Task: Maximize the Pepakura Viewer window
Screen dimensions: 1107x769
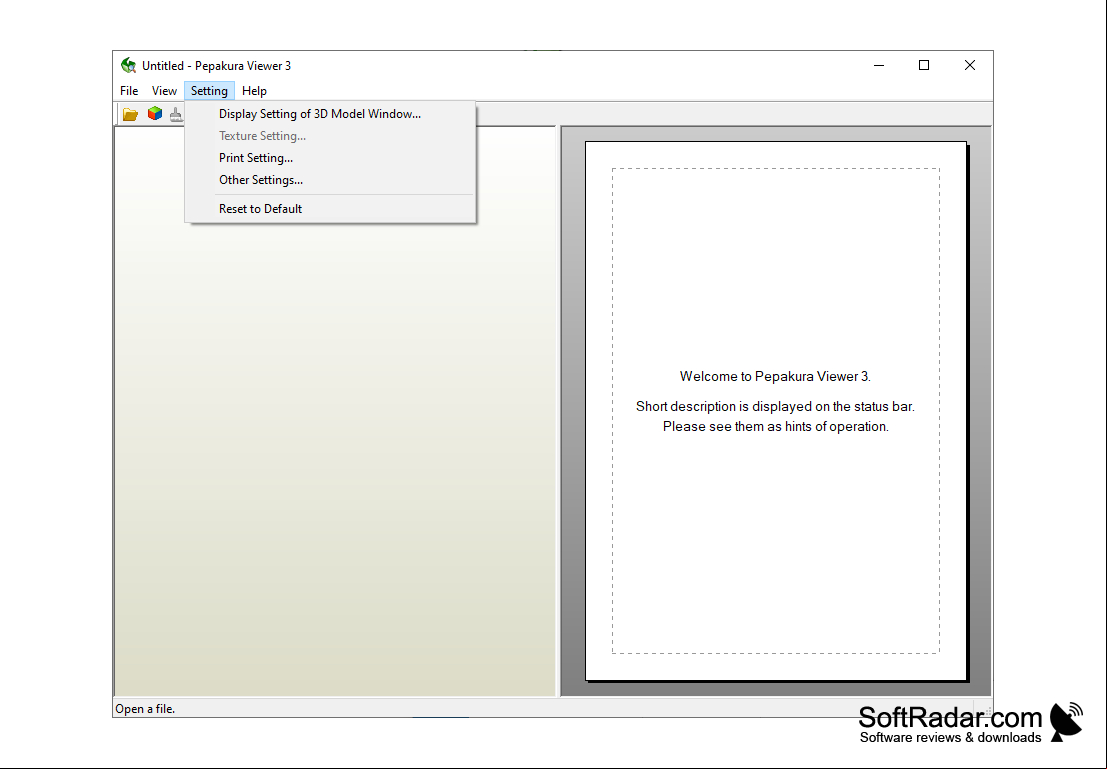Action: point(923,66)
